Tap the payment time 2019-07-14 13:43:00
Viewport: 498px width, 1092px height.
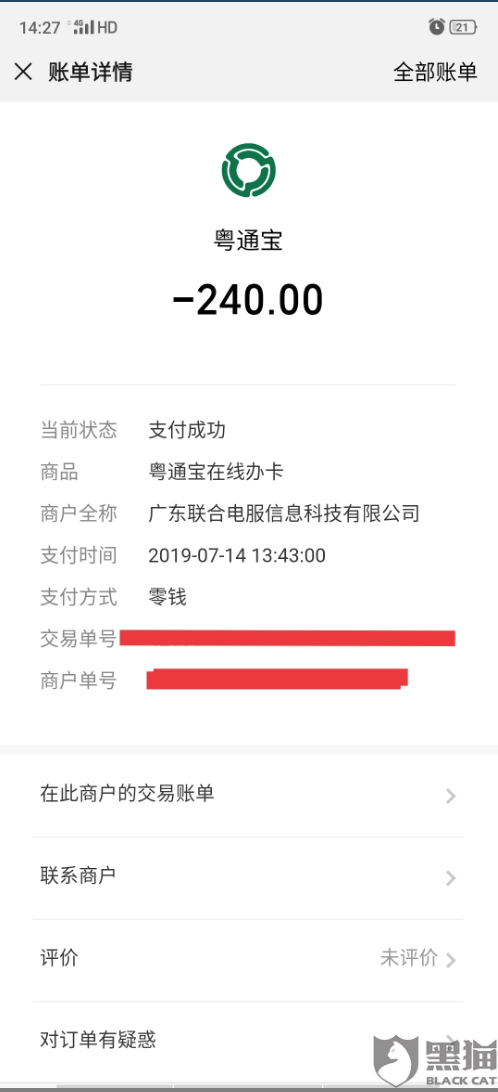pos(237,555)
